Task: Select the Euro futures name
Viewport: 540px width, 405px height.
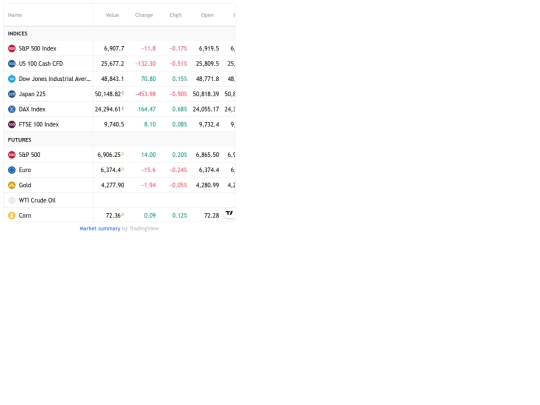Action: point(25,170)
